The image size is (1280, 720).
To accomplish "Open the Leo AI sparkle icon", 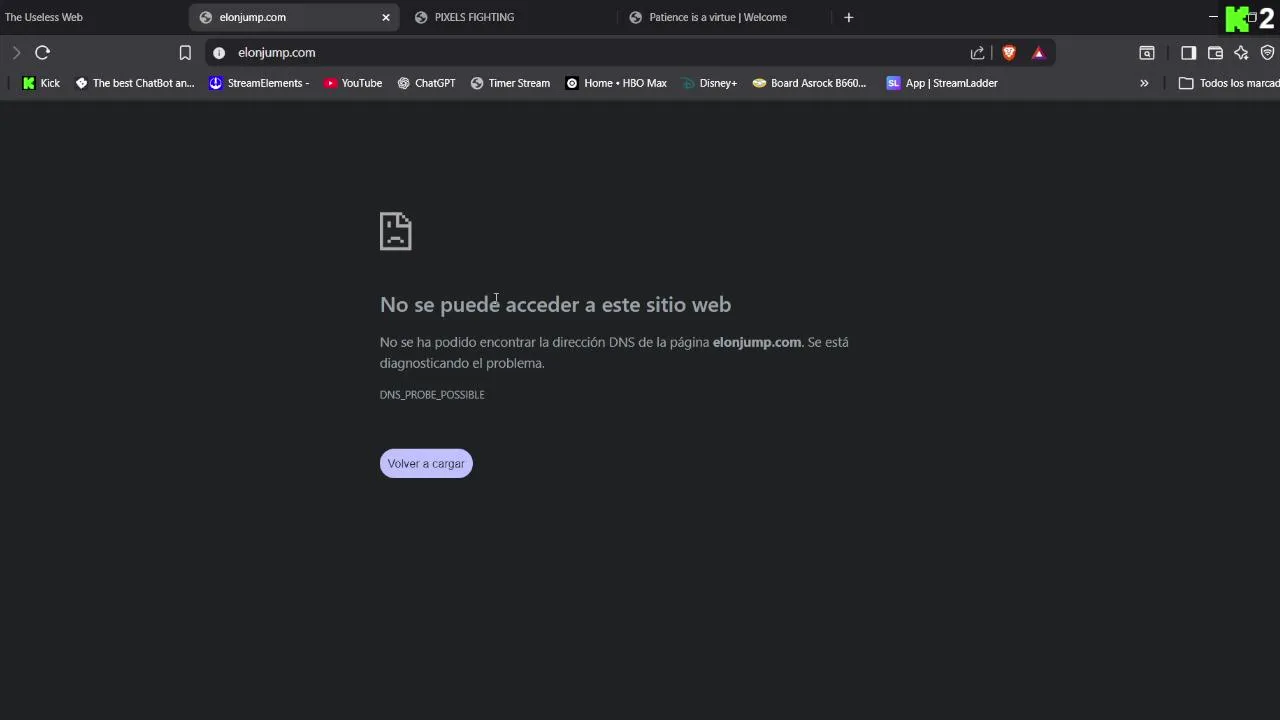I will (1241, 53).
